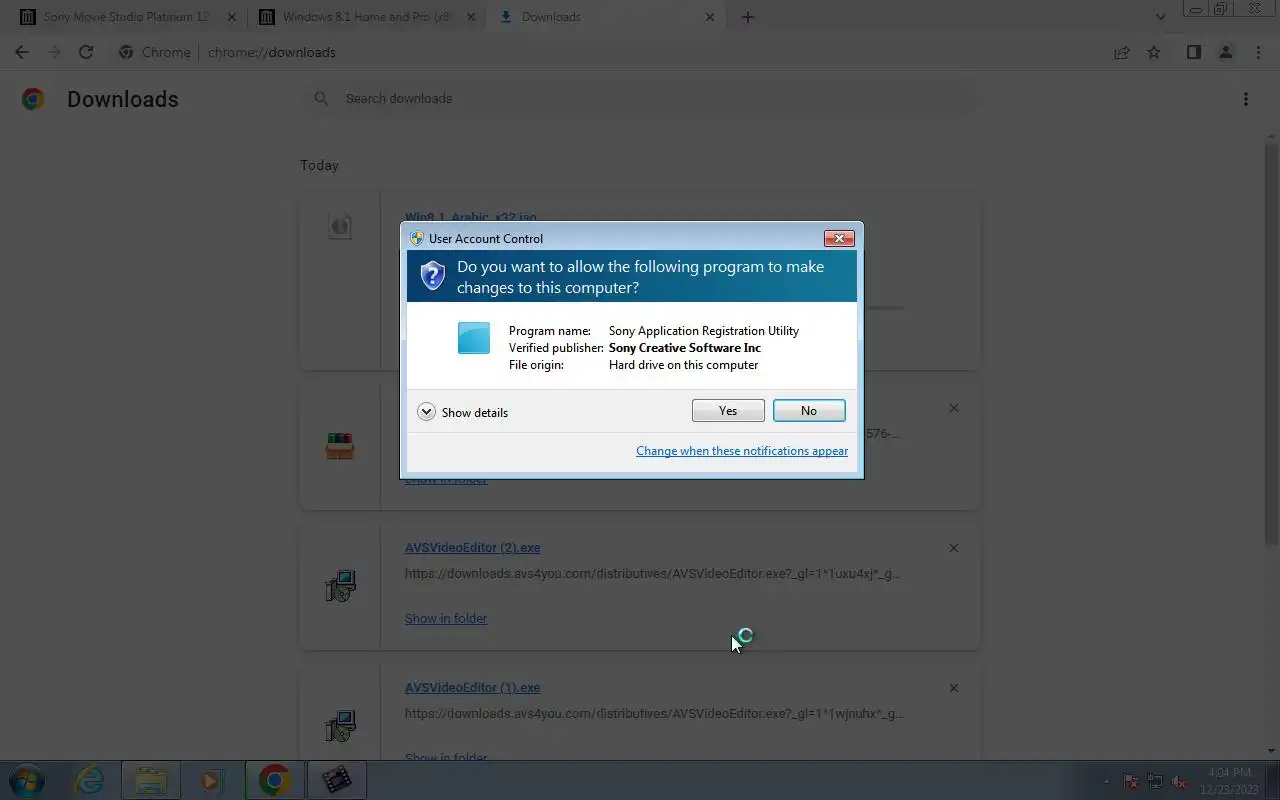This screenshot has width=1280, height=800.
Task: Click Yes in User Account Control dialog
Action: coord(728,411)
